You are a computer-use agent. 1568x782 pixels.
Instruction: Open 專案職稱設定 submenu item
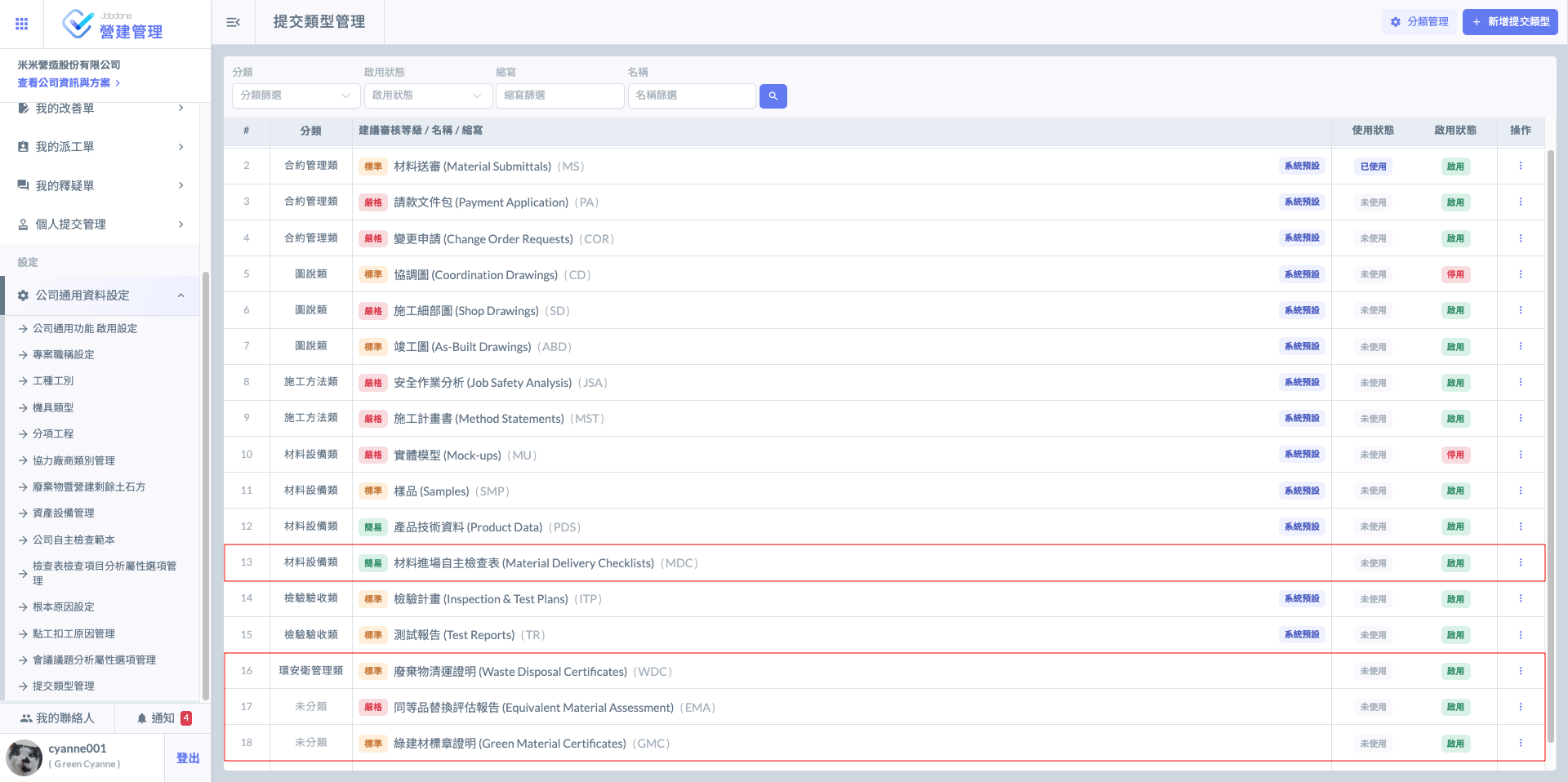click(x=63, y=354)
